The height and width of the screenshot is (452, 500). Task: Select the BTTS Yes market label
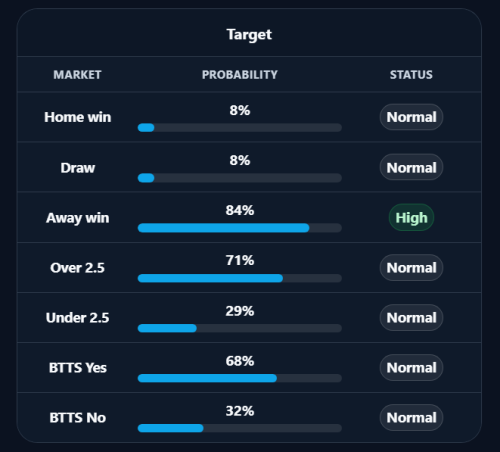tap(78, 368)
